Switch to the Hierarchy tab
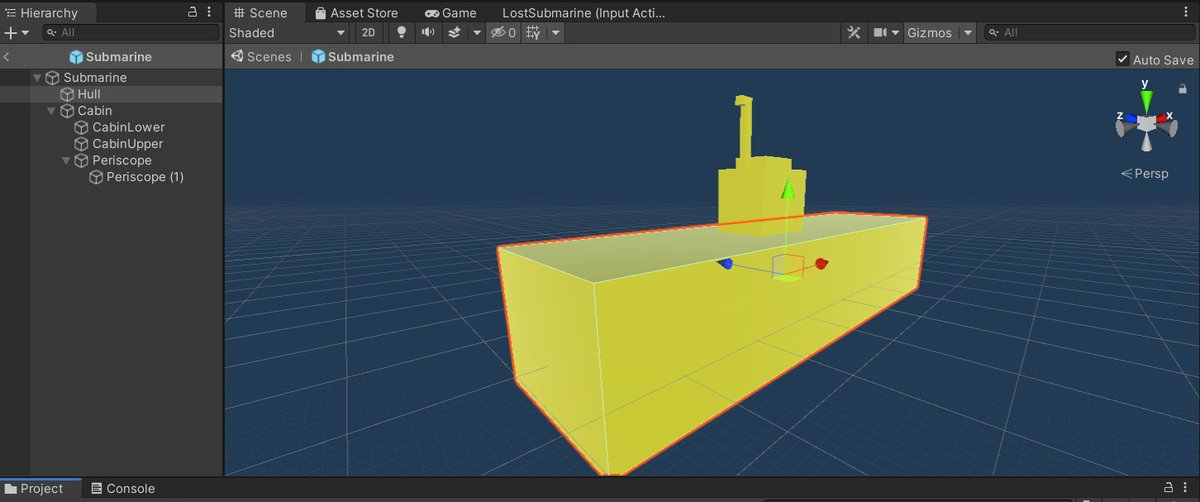This screenshot has width=1200, height=502. (x=48, y=13)
